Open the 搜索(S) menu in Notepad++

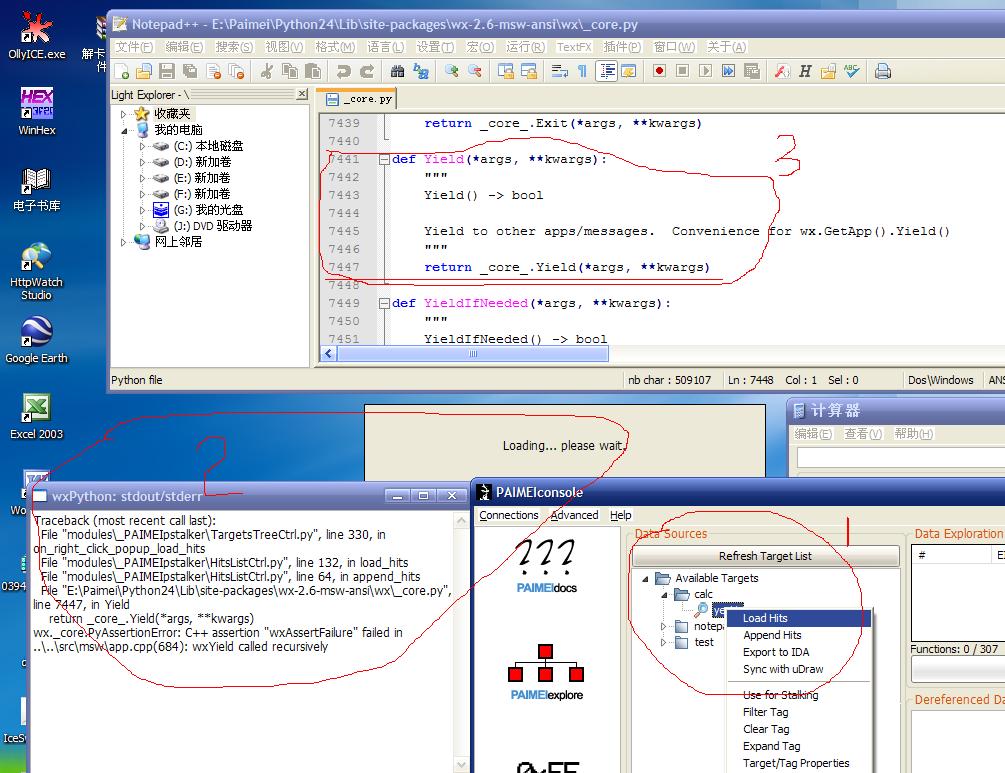(x=234, y=47)
